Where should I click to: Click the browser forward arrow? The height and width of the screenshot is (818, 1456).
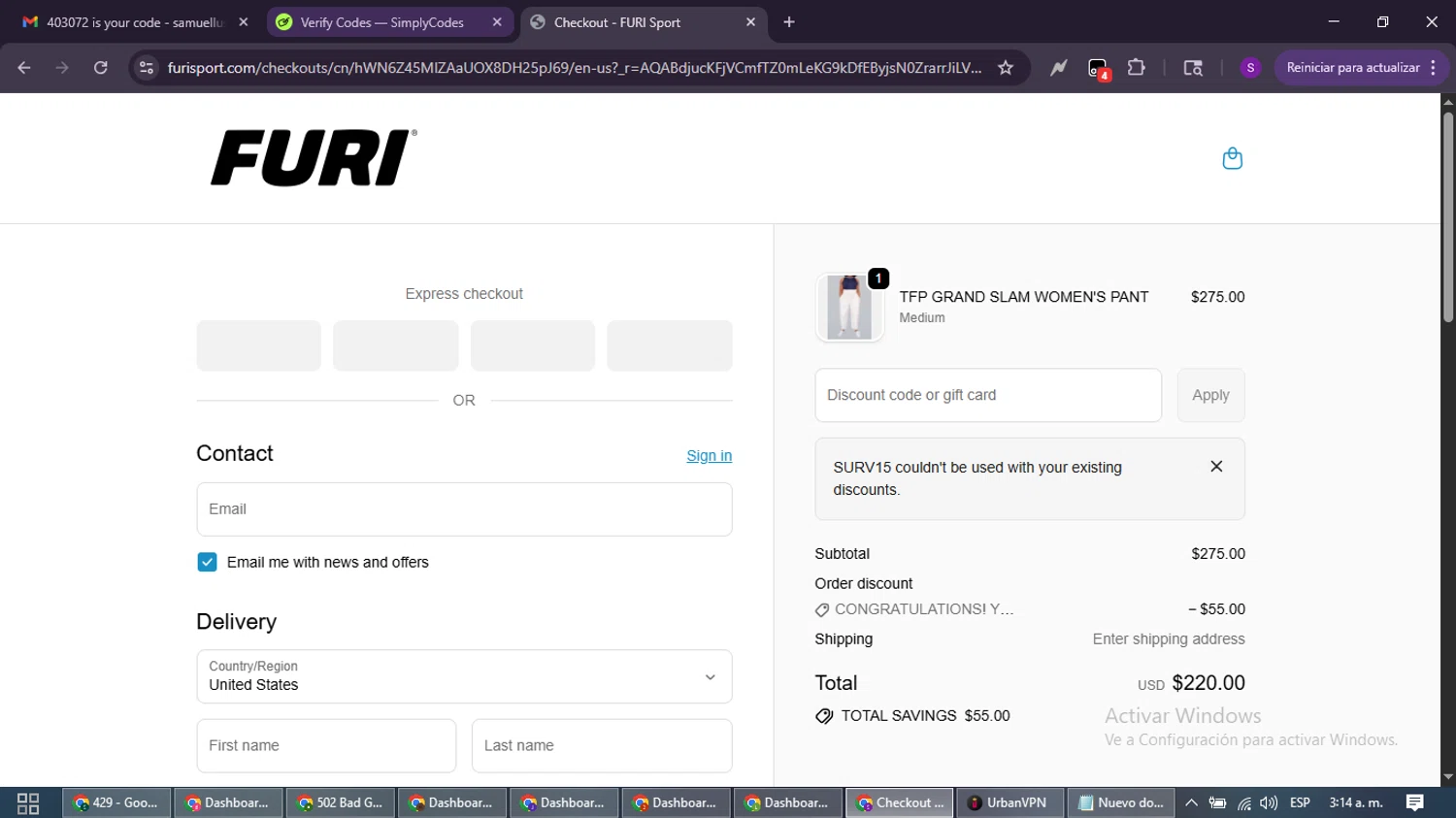tap(62, 68)
